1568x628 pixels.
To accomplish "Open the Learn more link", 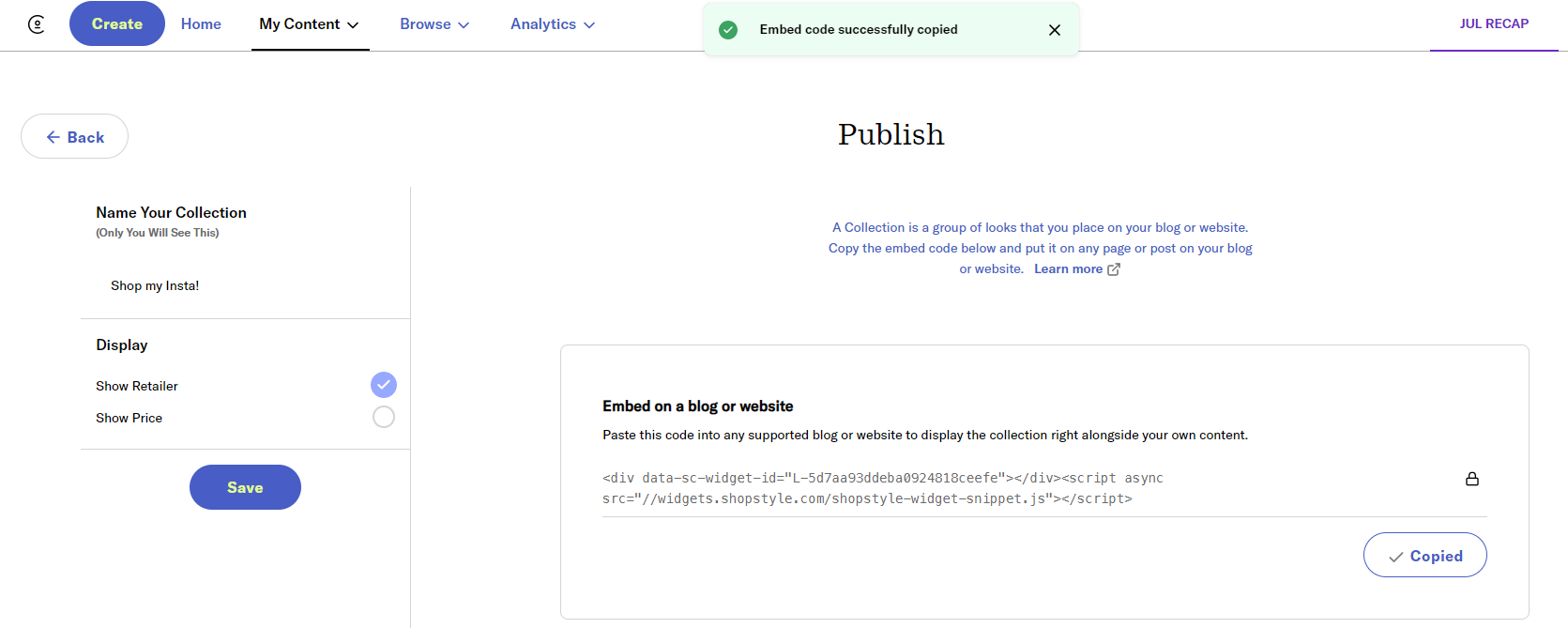I will pos(1068,269).
